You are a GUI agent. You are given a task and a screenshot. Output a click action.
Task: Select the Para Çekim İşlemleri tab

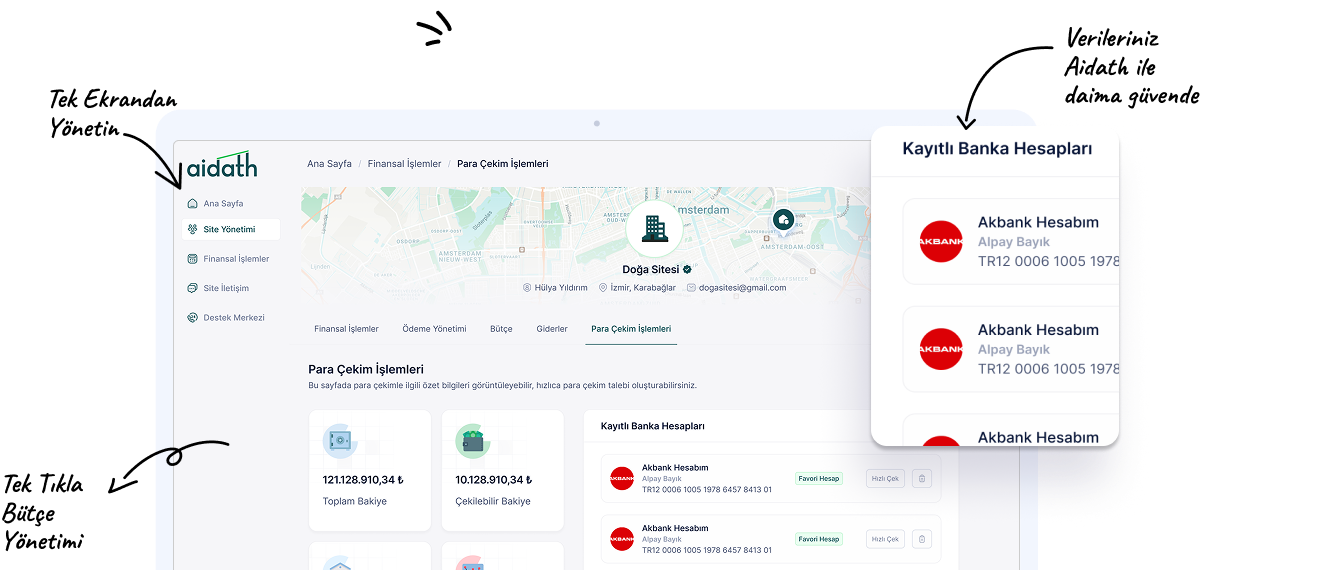click(631, 329)
